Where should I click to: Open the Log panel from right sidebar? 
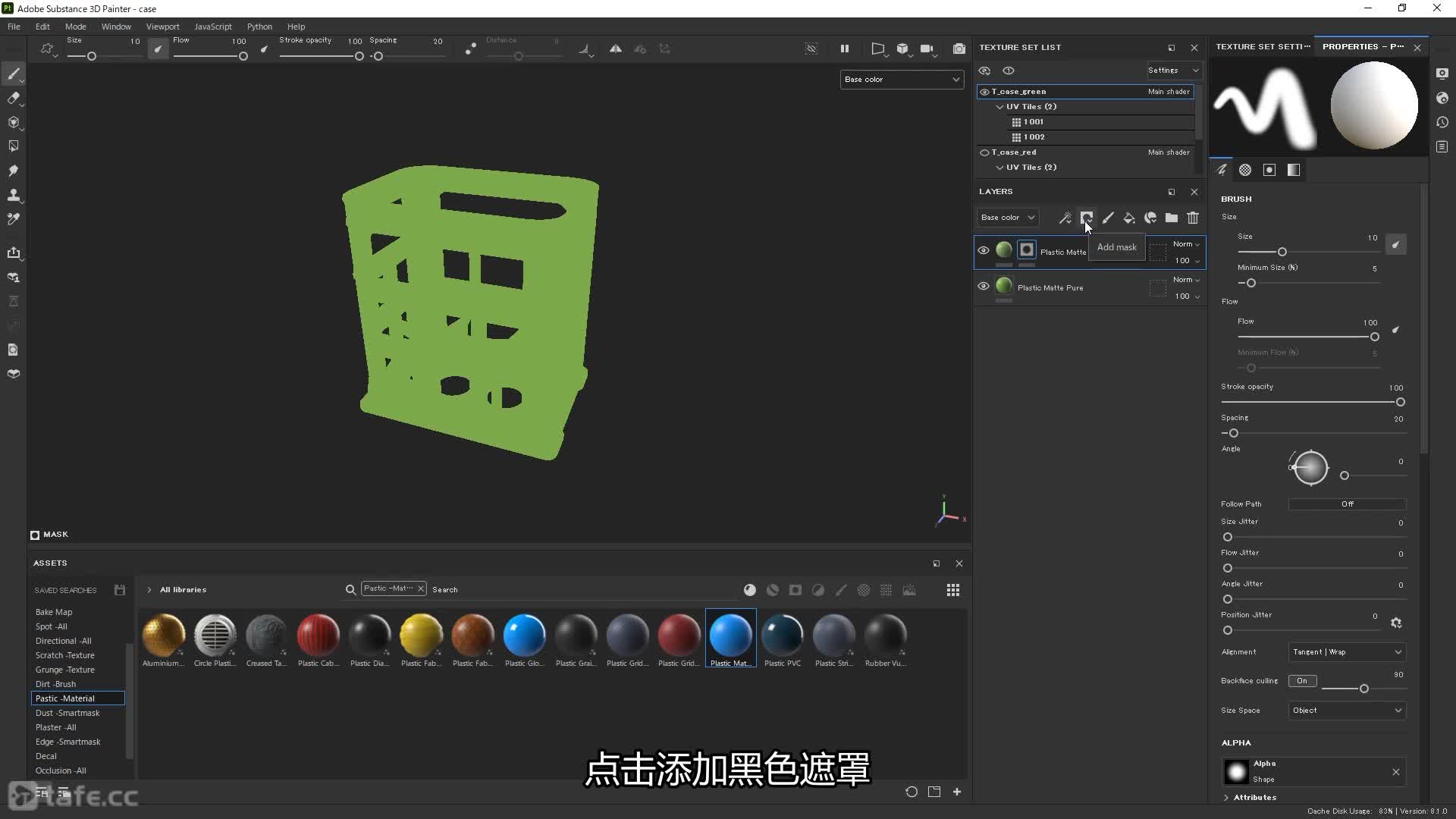[x=1442, y=146]
